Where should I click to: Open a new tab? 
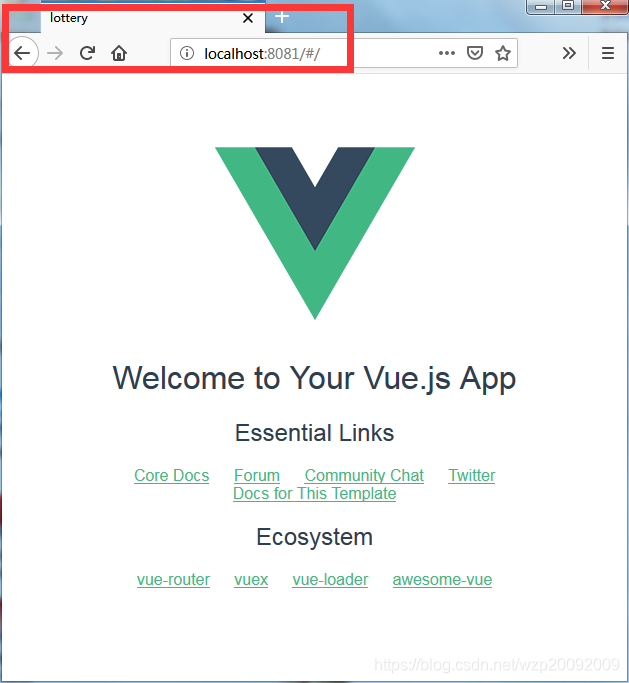click(x=282, y=17)
